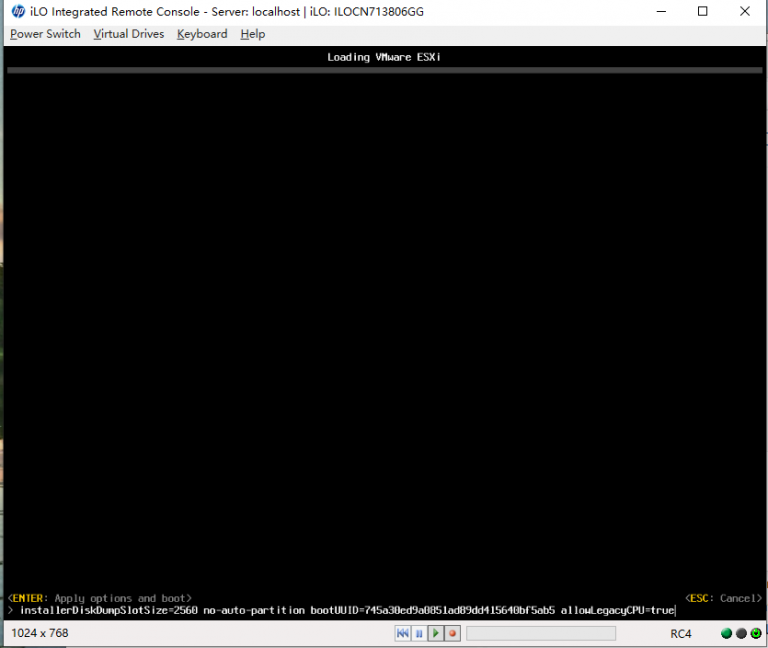This screenshot has height=648, width=768.
Task: Maximize the iLO Remote Console window
Action: (x=702, y=11)
